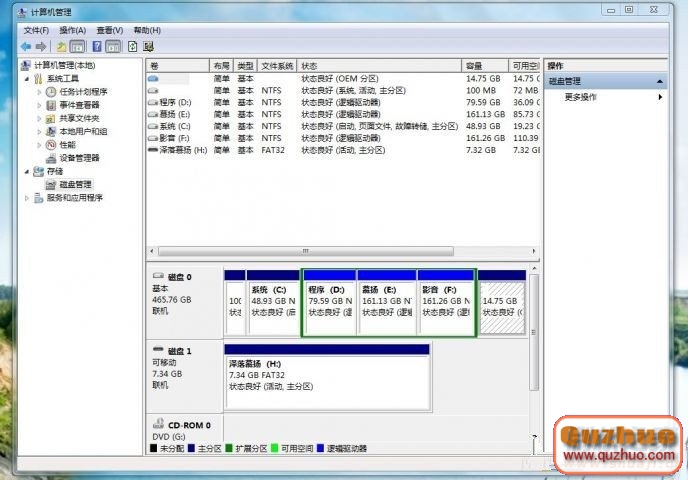The width and height of the screenshot is (688, 480).
Task: Click the 磁盘 0 disk label
Action: 179,276
